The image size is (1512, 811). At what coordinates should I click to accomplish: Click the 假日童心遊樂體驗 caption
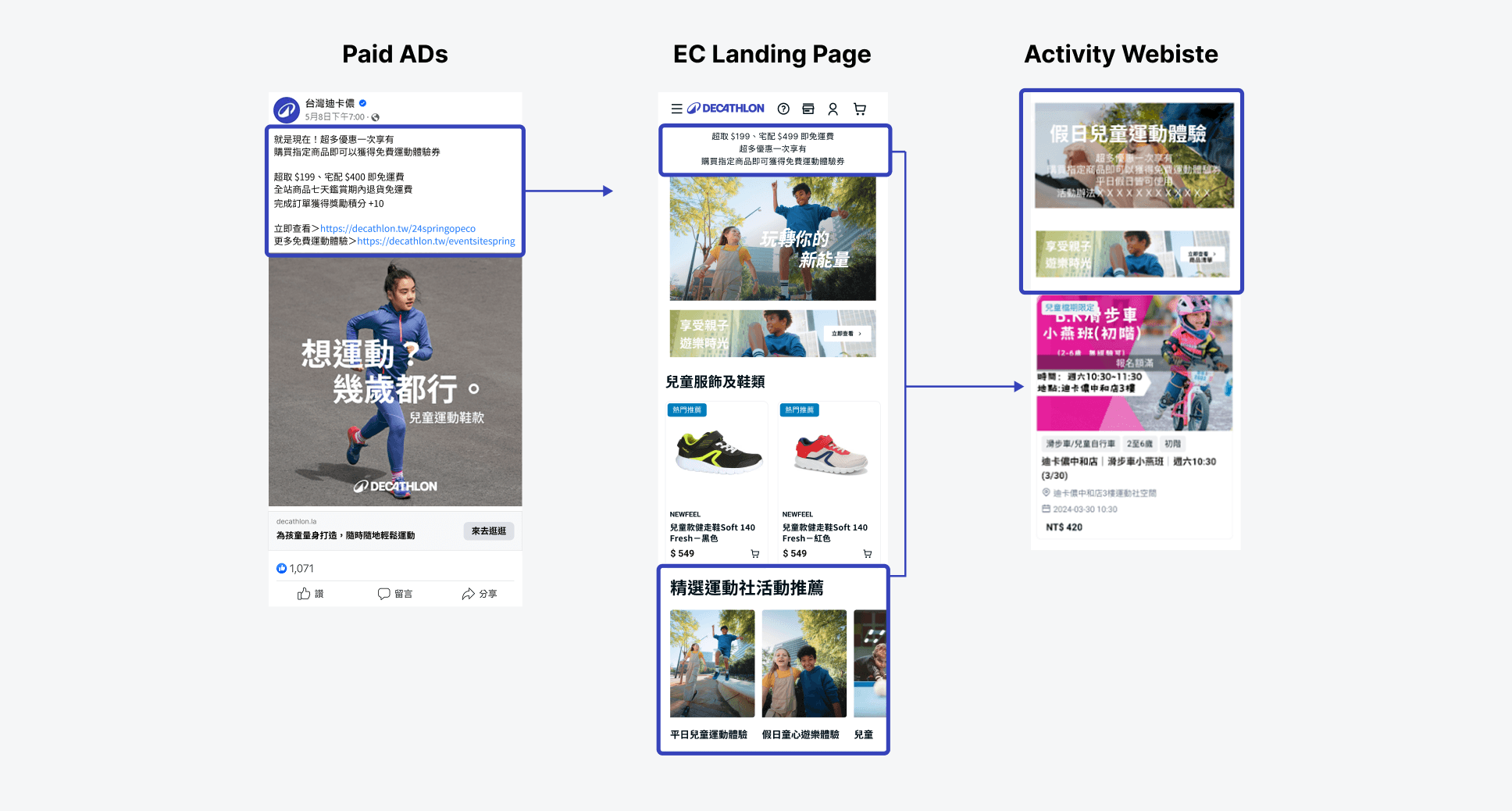tap(801, 735)
